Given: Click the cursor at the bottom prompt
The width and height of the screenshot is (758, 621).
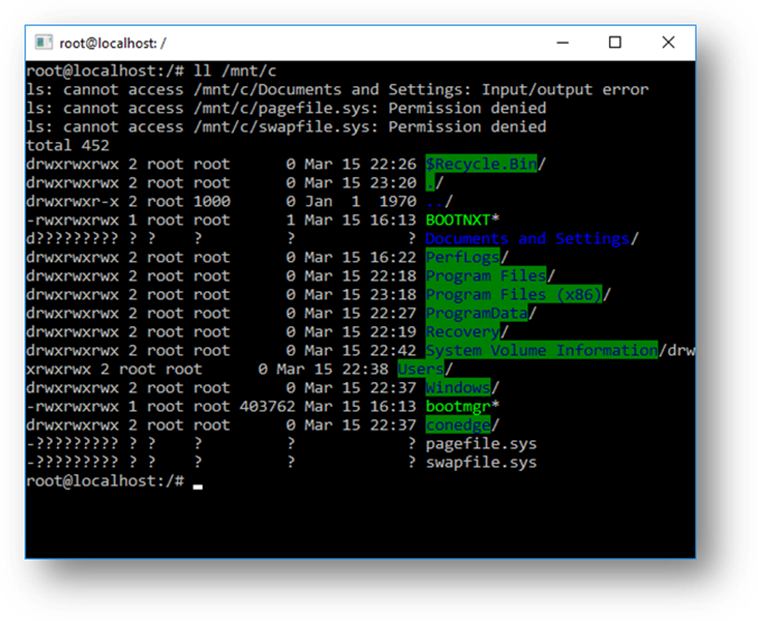Looking at the screenshot, I should click(x=198, y=484).
